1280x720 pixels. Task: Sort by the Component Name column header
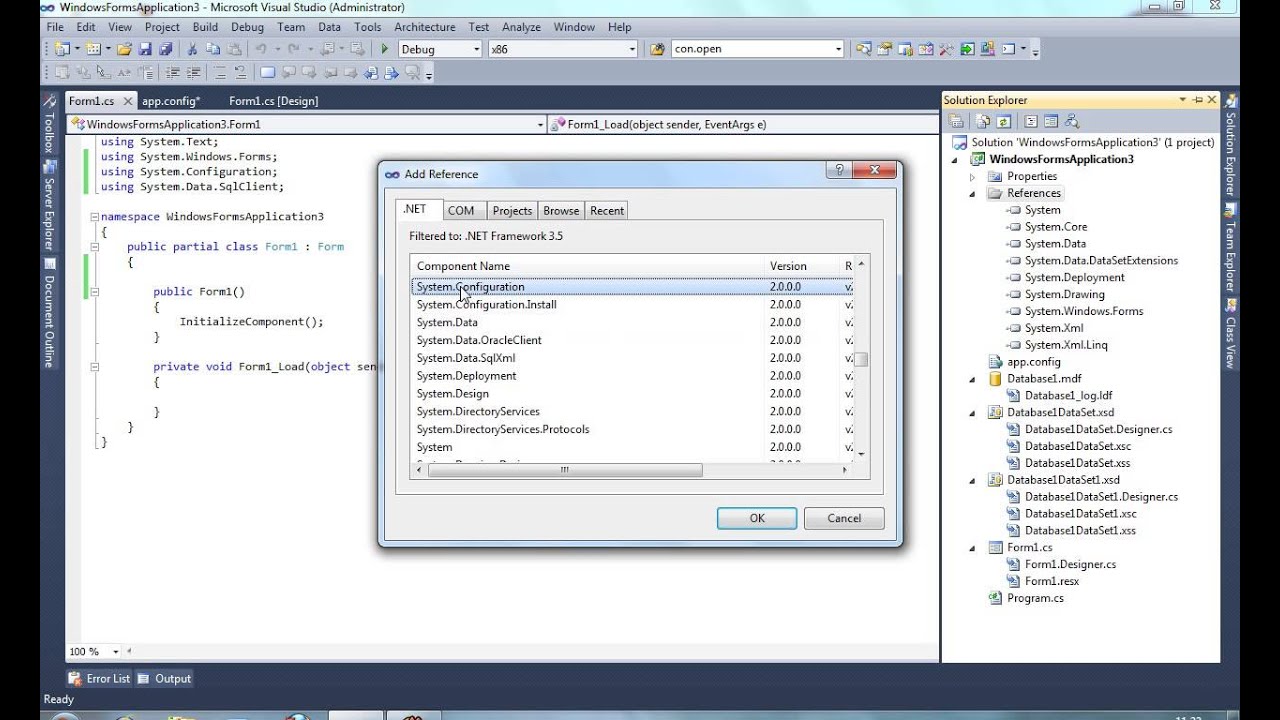coord(586,266)
